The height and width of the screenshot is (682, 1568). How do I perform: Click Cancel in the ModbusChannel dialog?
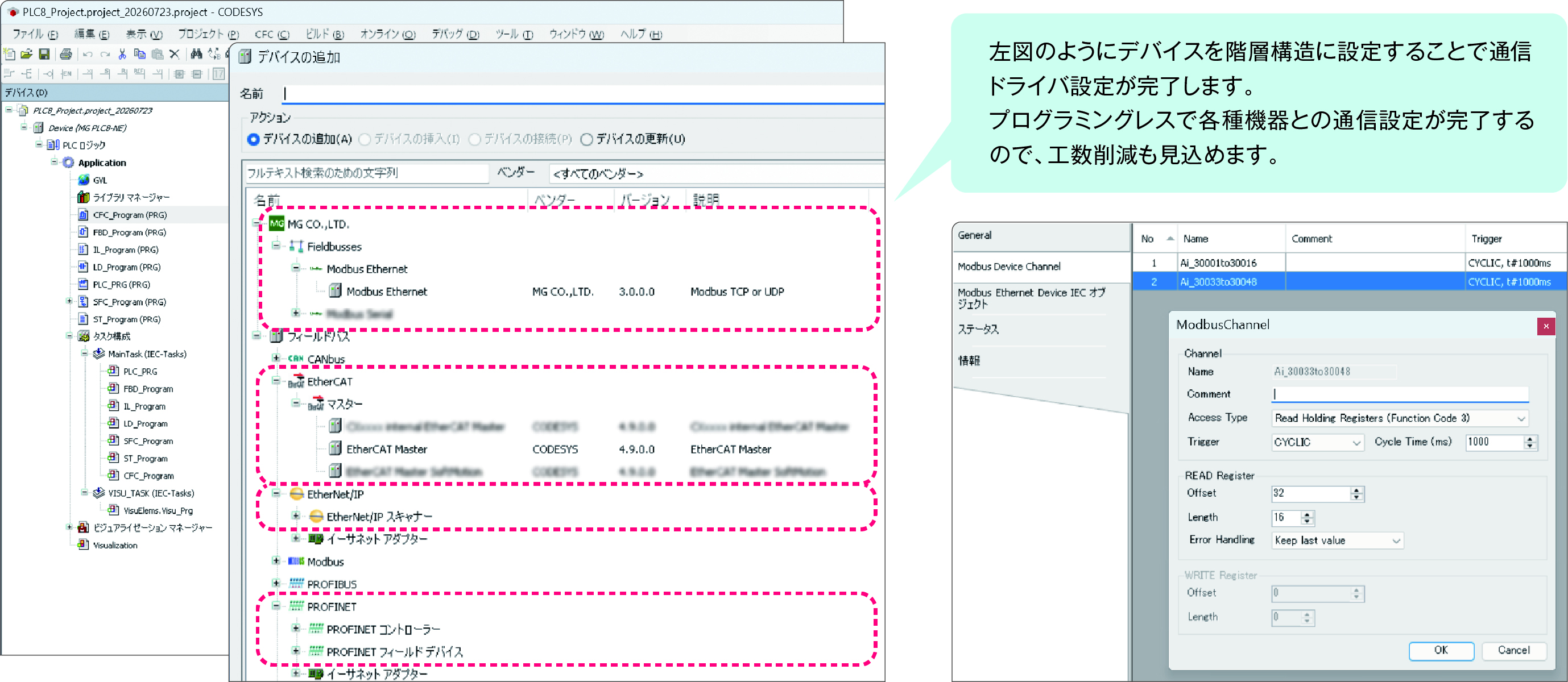coord(1514,650)
